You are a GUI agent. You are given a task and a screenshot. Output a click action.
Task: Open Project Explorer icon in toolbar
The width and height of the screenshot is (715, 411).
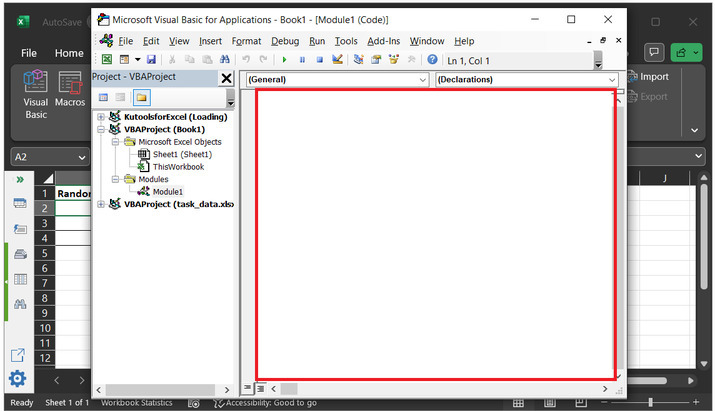click(x=358, y=59)
